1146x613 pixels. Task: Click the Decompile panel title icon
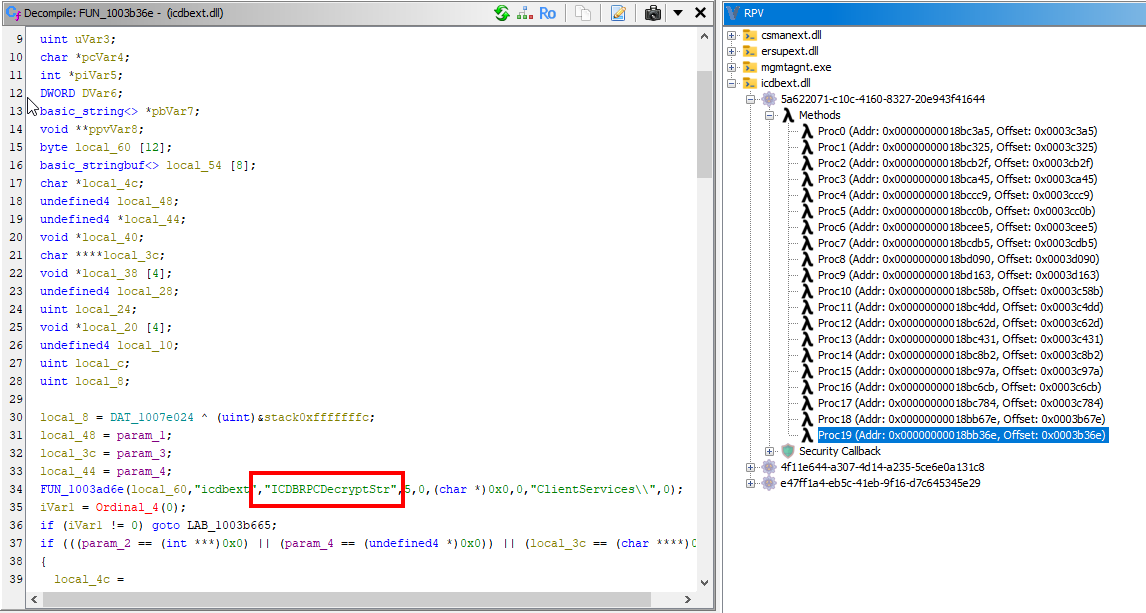pos(13,13)
